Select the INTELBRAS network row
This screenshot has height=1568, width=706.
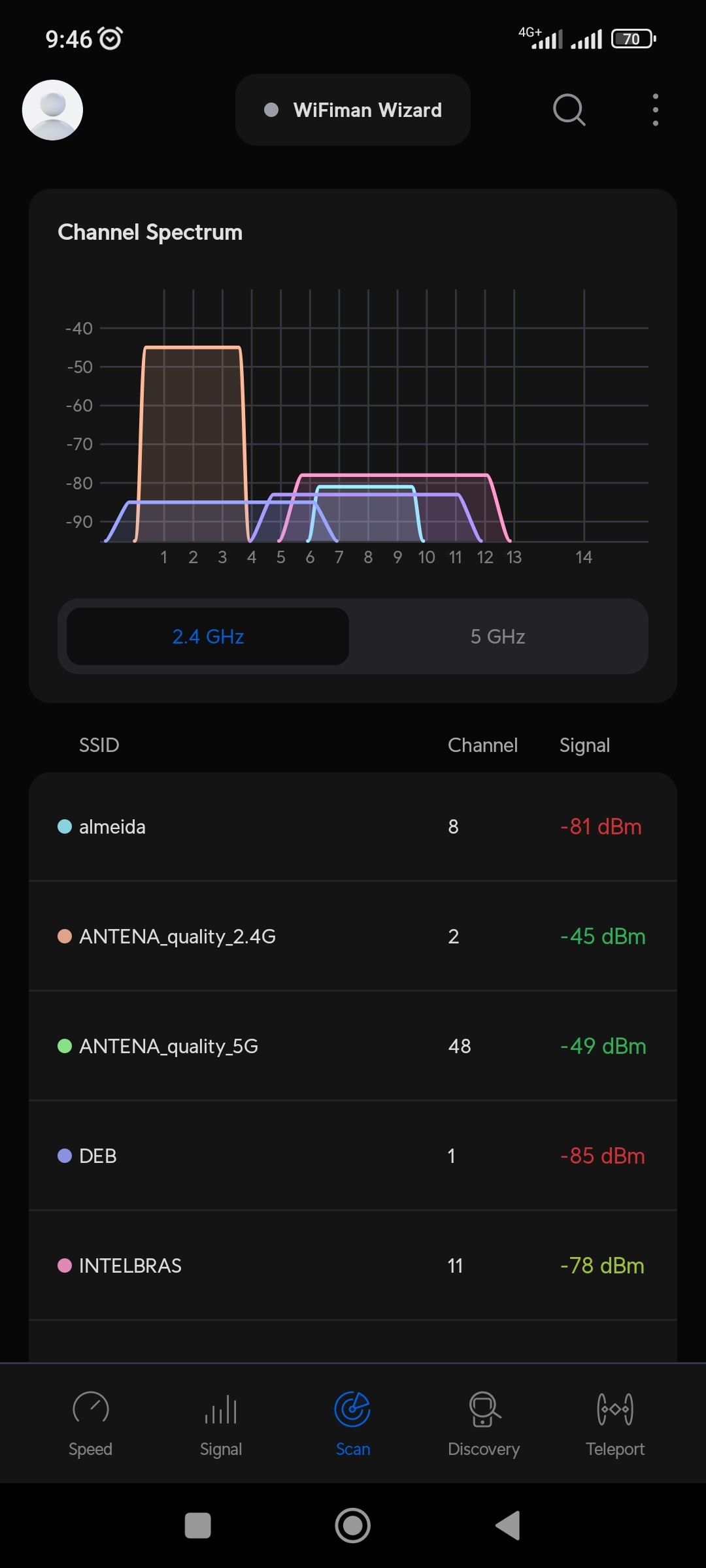pos(353,1266)
